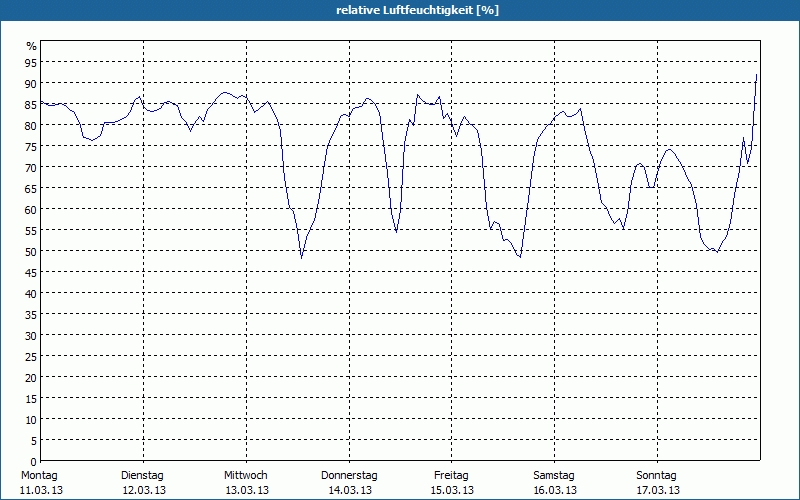Click the y-axis value '25'
Viewport: 800px width, 500px height.
(31, 357)
